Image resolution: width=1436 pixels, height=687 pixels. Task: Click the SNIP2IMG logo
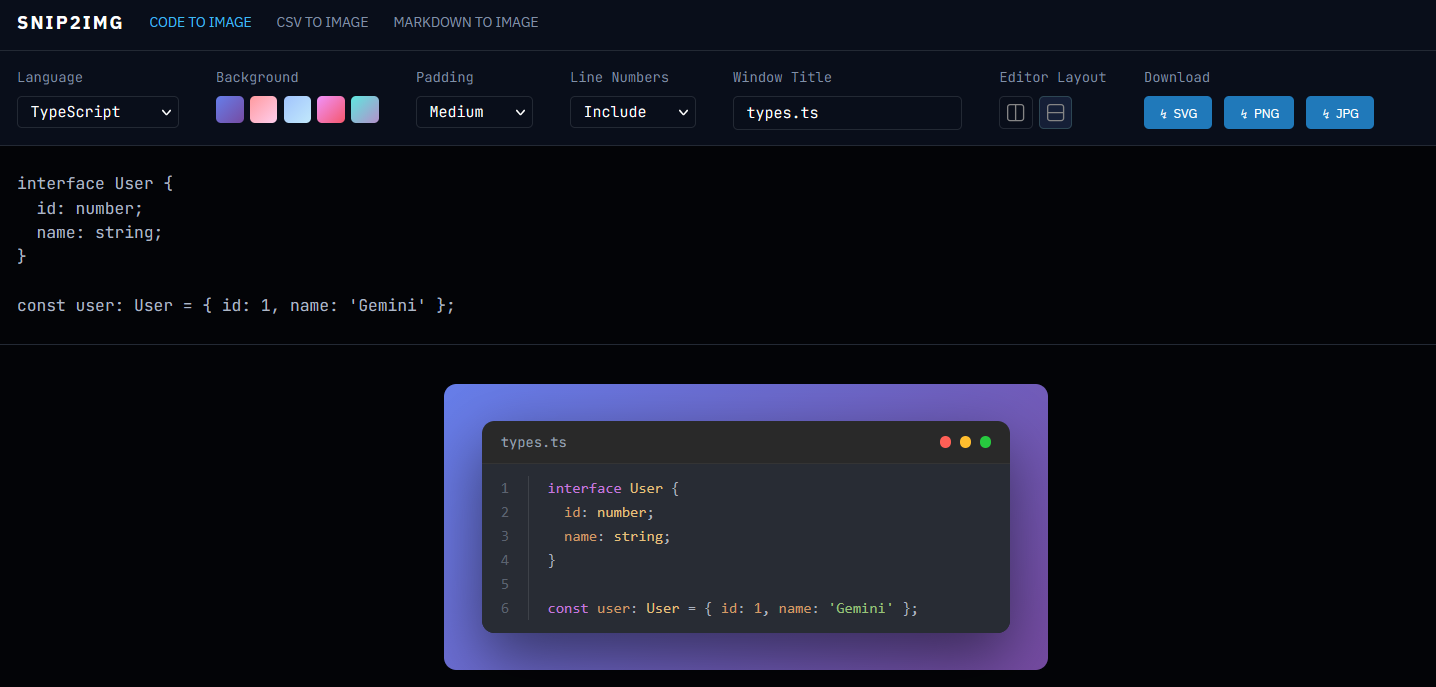tap(70, 22)
